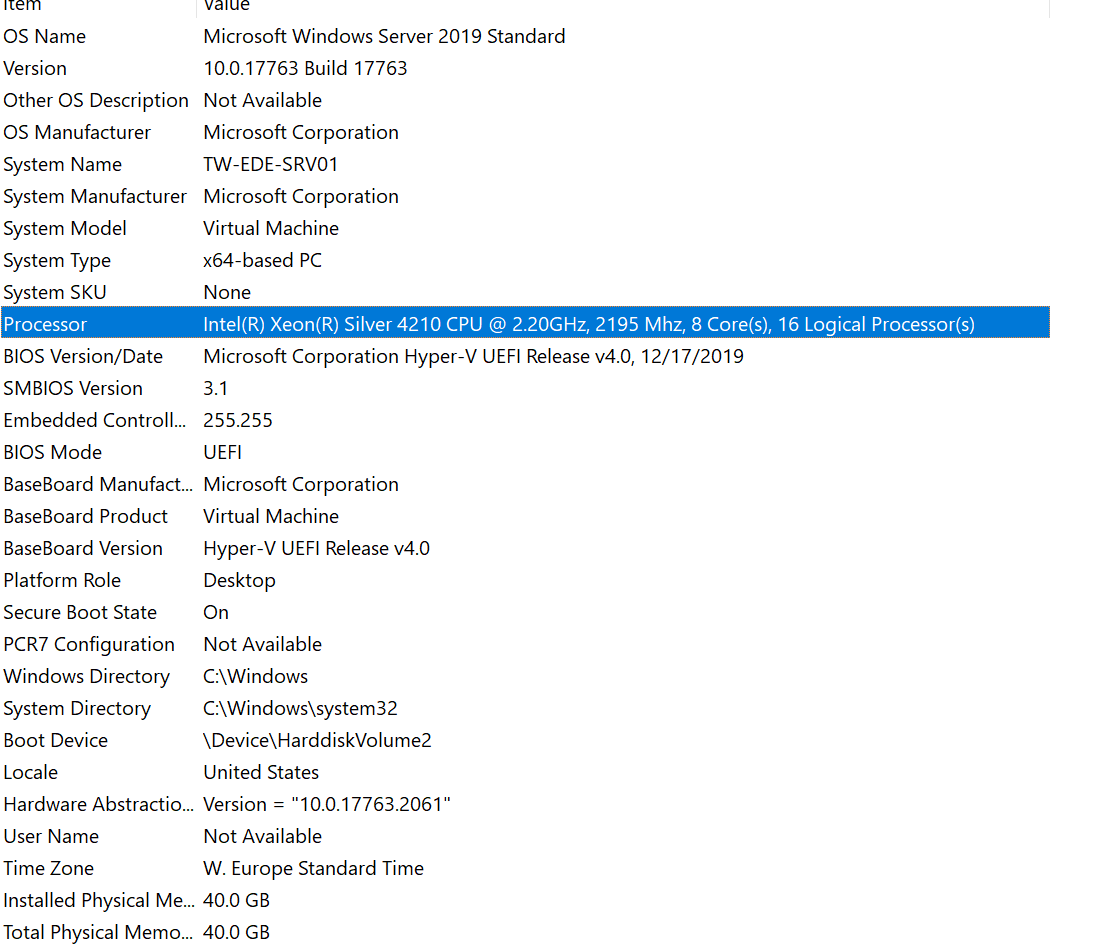Screen dimensions: 1093x949
Task: Select the Version 10.0.17763 row
Action: pyautogui.click(x=305, y=69)
